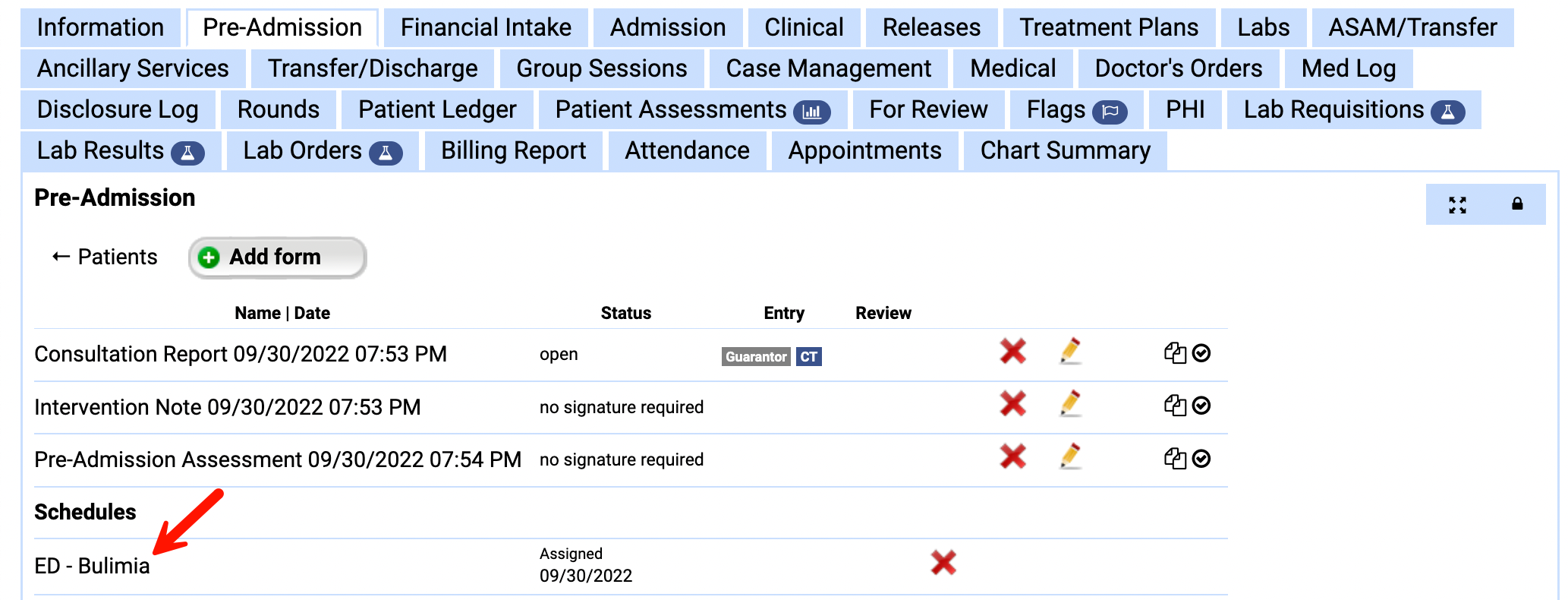
Task: Expand the panel to fullscreen
Action: pyautogui.click(x=1457, y=204)
